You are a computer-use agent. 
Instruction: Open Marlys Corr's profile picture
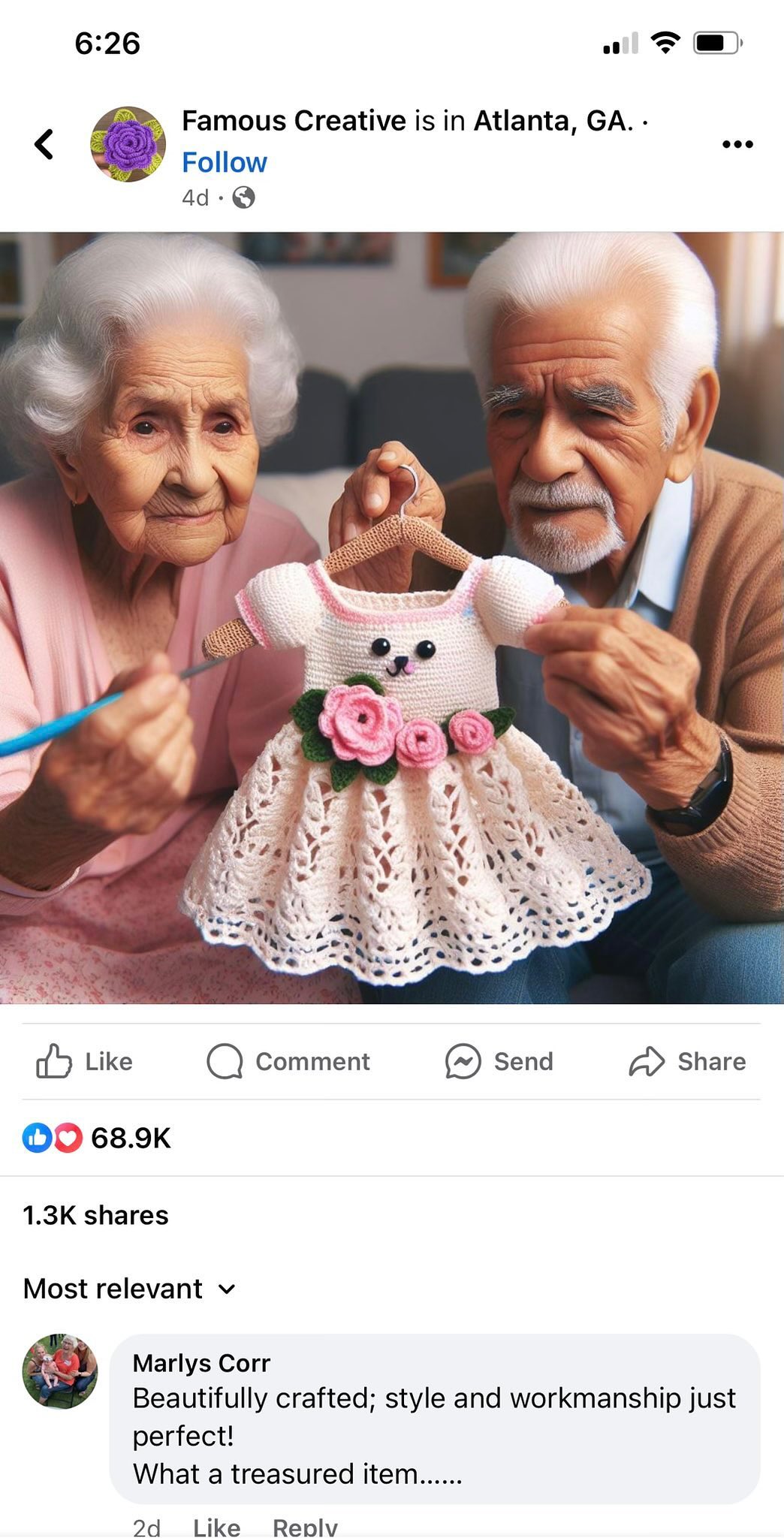click(x=60, y=1371)
